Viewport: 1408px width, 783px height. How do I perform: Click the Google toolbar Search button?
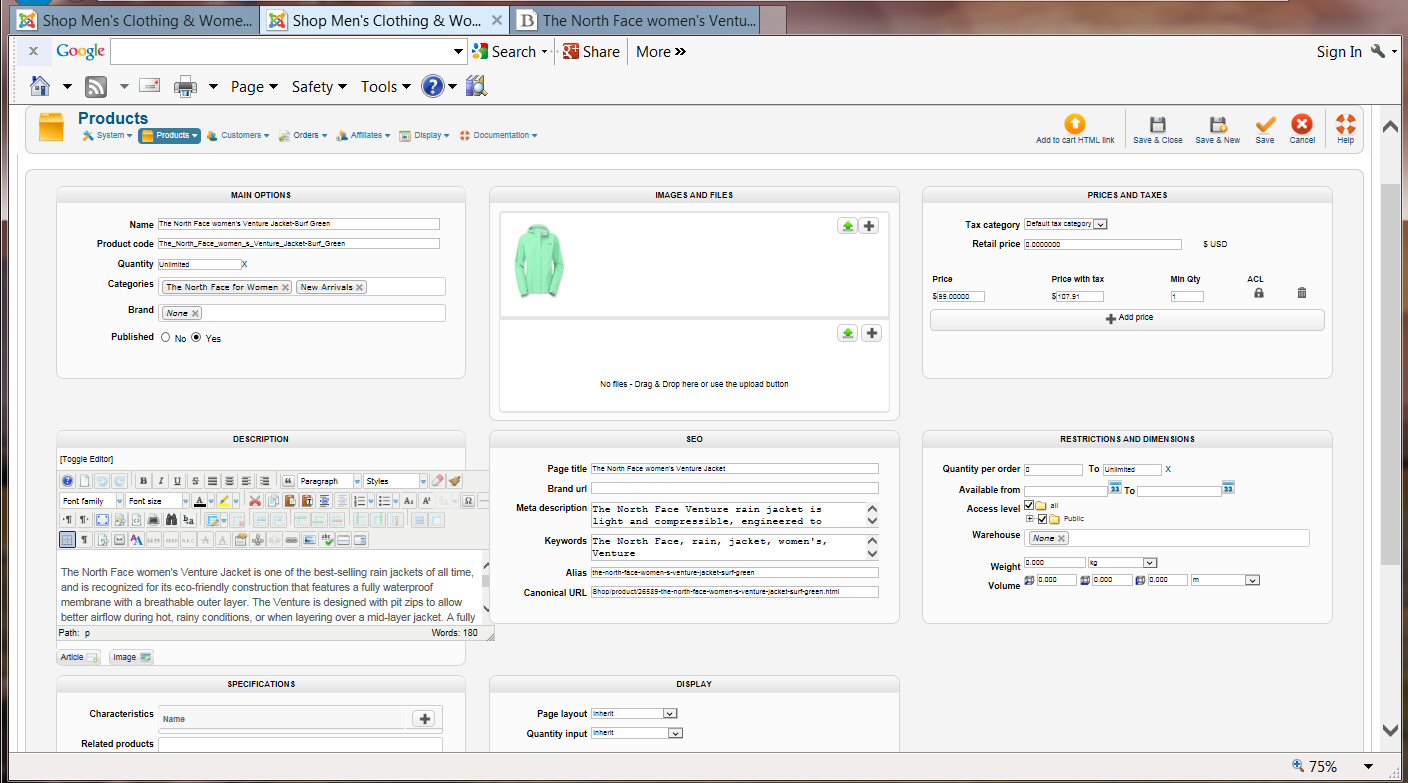[x=505, y=52]
